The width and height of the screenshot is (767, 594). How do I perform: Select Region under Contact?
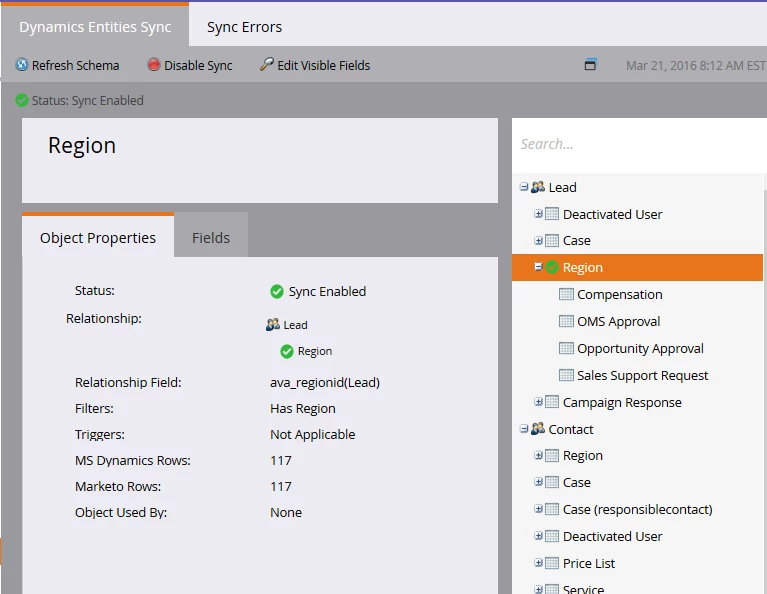[583, 456]
